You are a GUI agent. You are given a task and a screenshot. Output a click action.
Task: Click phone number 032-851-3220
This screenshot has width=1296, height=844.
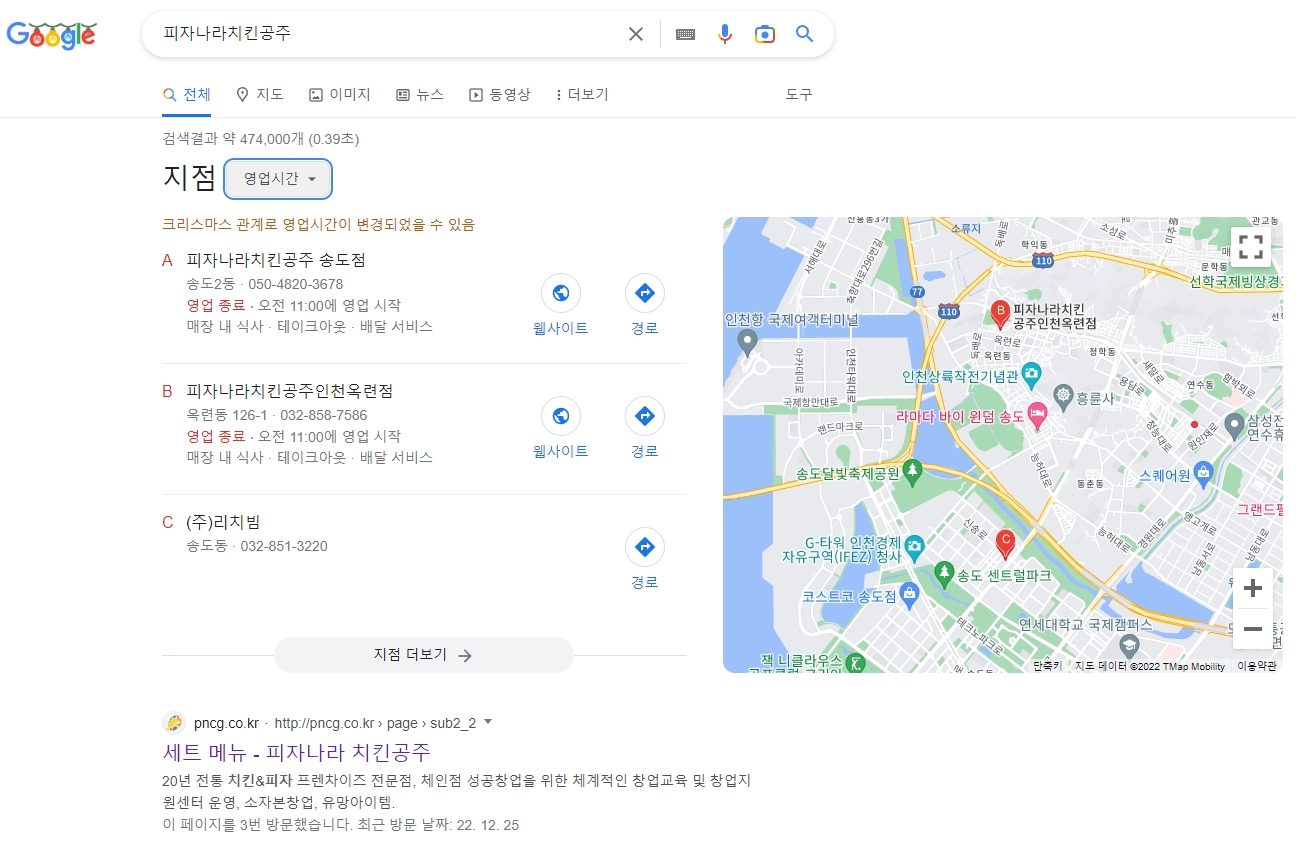(284, 546)
